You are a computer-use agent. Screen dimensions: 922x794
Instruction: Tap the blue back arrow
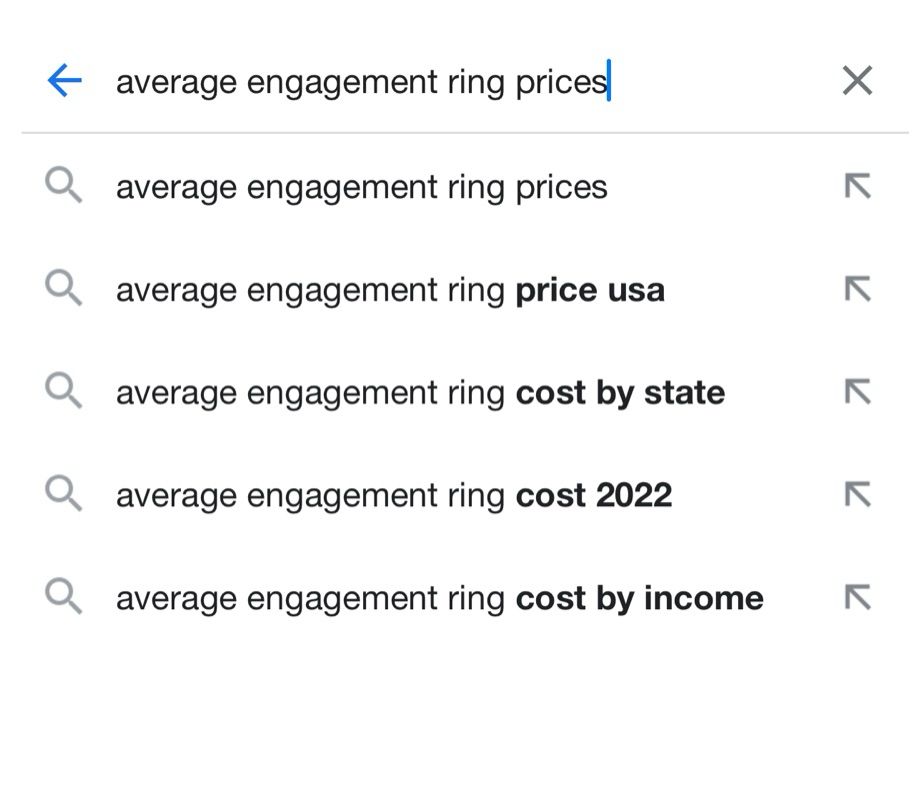coord(64,81)
